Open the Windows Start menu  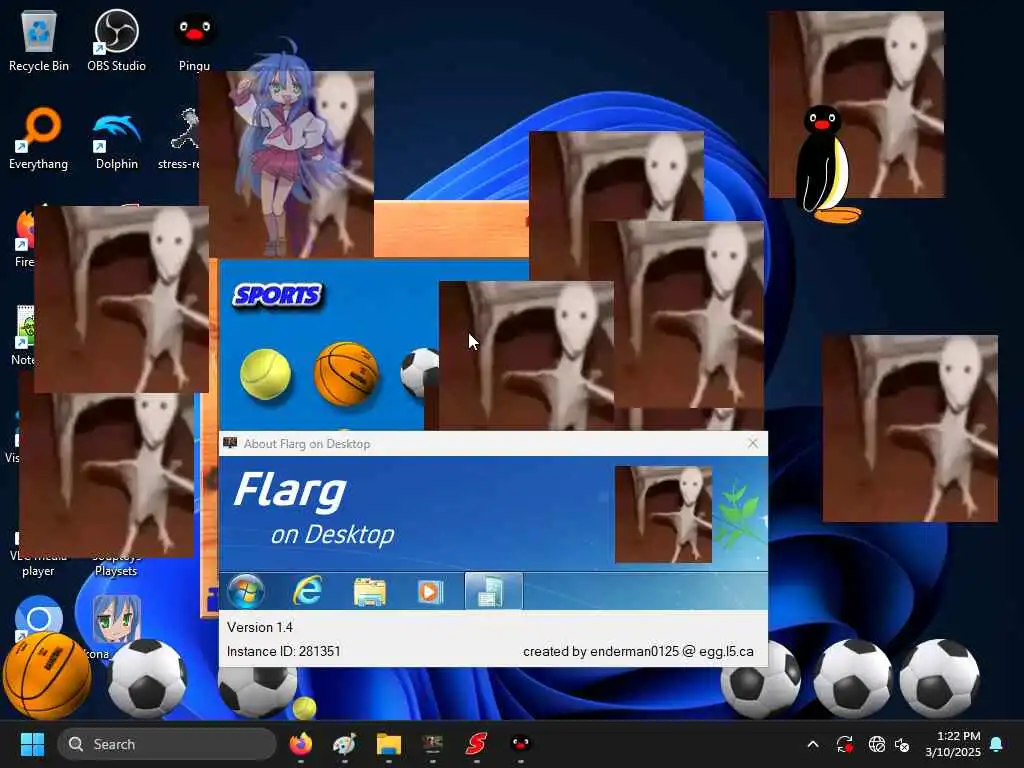[x=32, y=744]
